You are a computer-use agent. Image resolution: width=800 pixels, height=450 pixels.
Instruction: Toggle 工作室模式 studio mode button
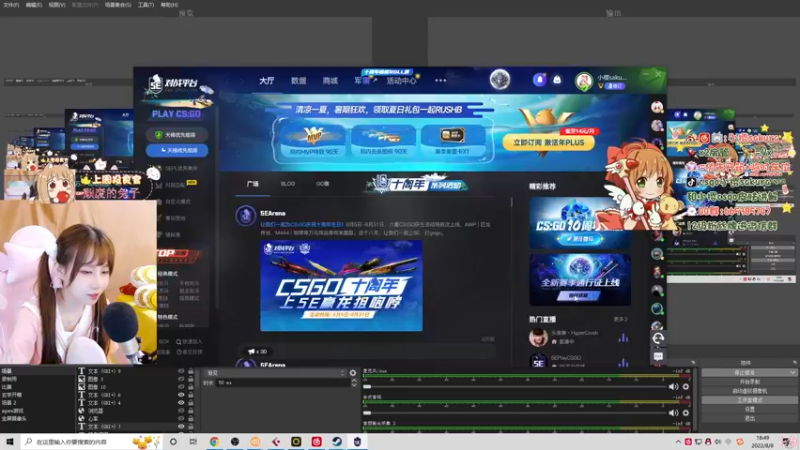pos(749,400)
